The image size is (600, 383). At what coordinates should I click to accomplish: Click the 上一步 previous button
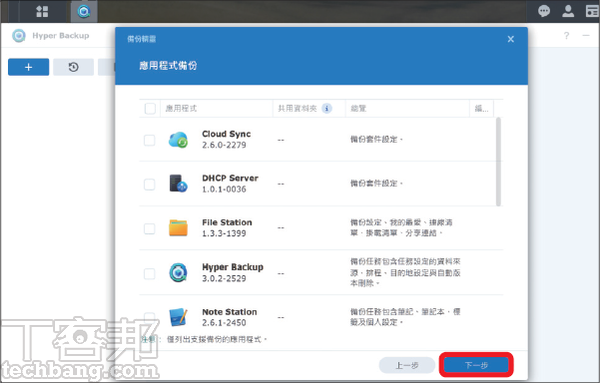click(407, 365)
